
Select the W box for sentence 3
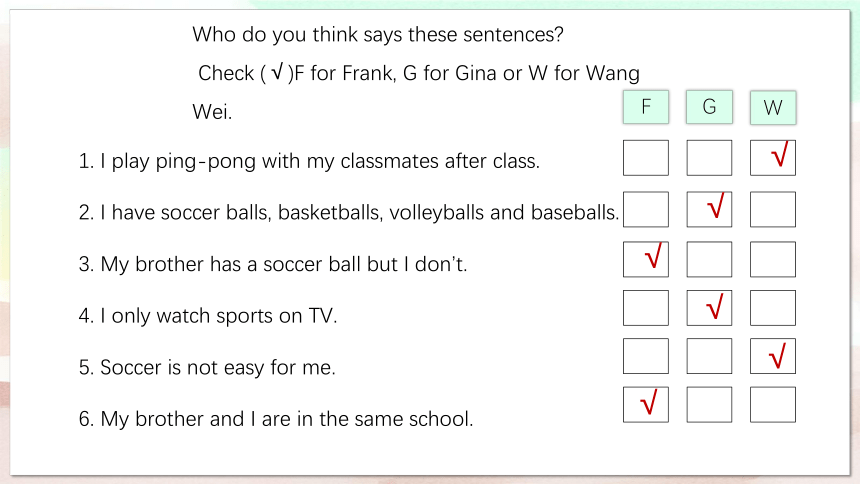point(773,259)
